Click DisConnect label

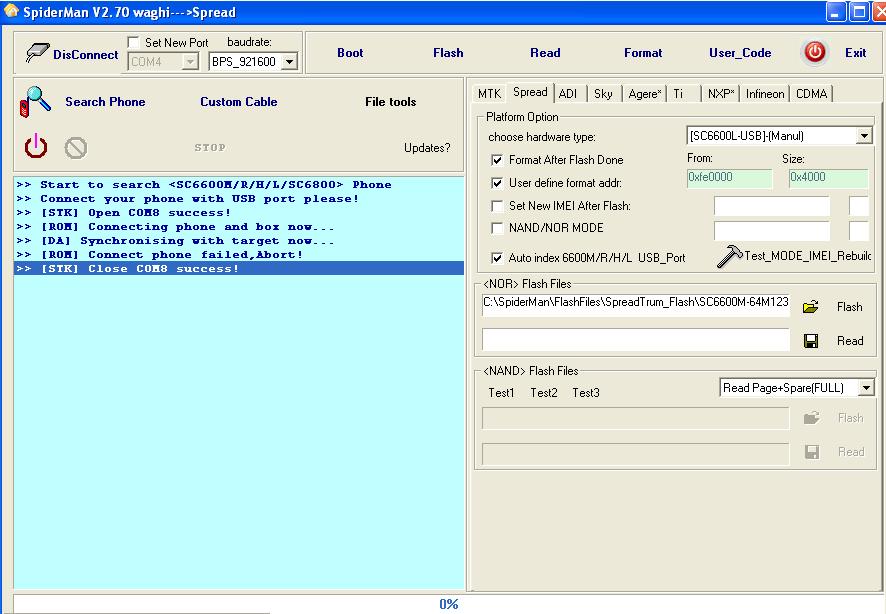[86, 55]
